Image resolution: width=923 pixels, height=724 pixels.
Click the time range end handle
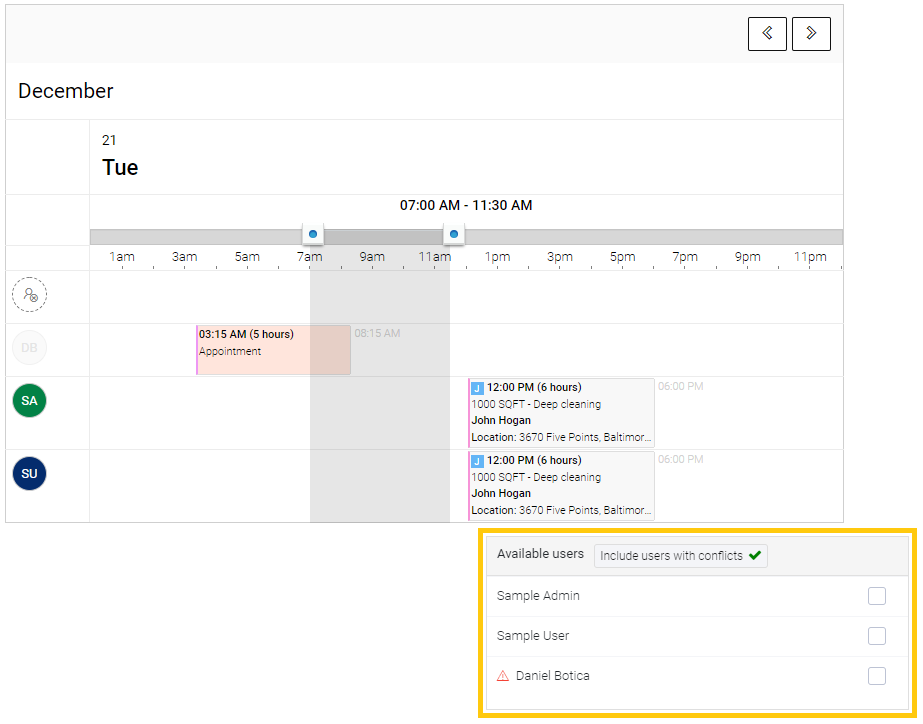(454, 235)
